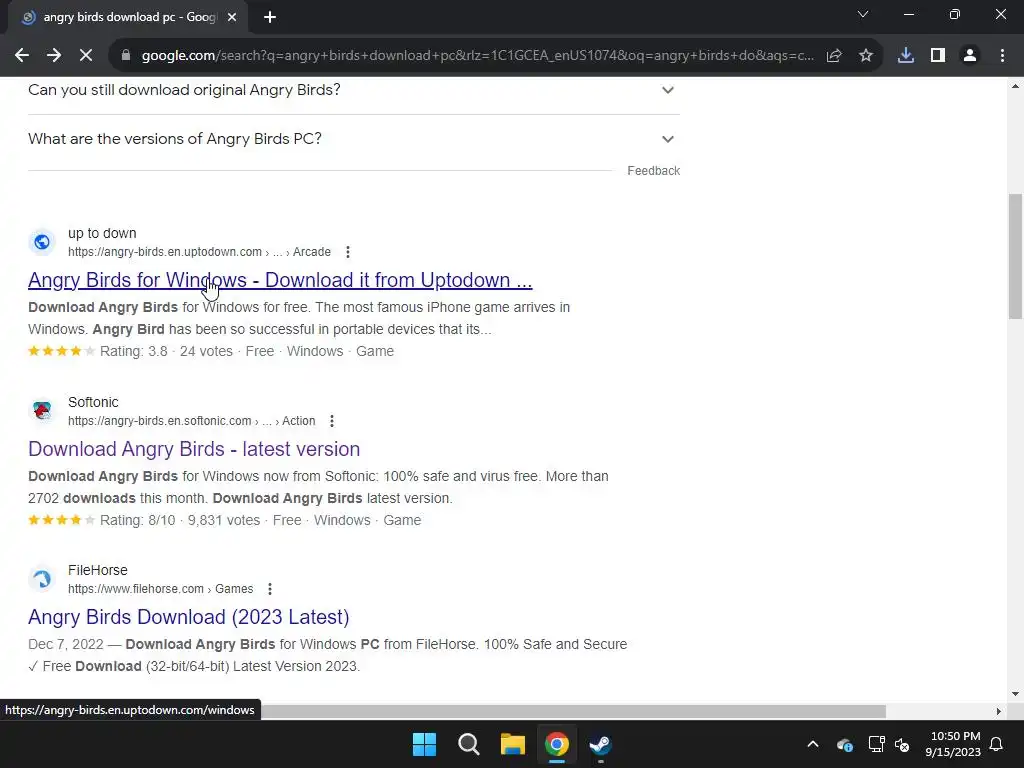Open a new tab with plus button
Image resolution: width=1024 pixels, height=768 pixels.
click(x=270, y=18)
